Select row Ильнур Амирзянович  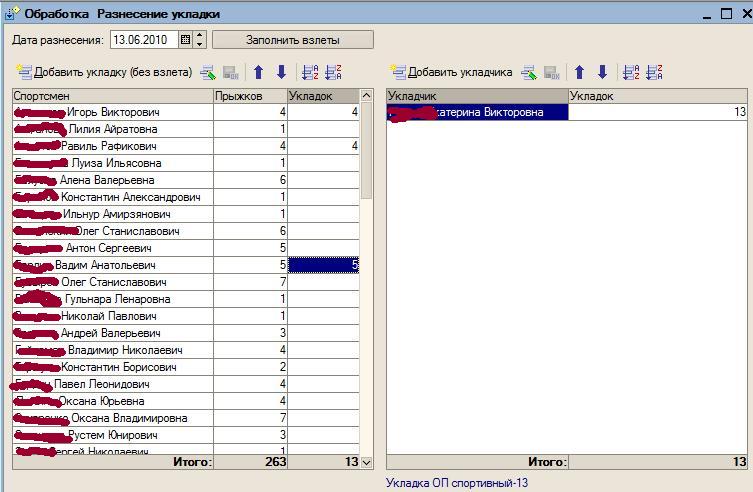tap(186, 214)
